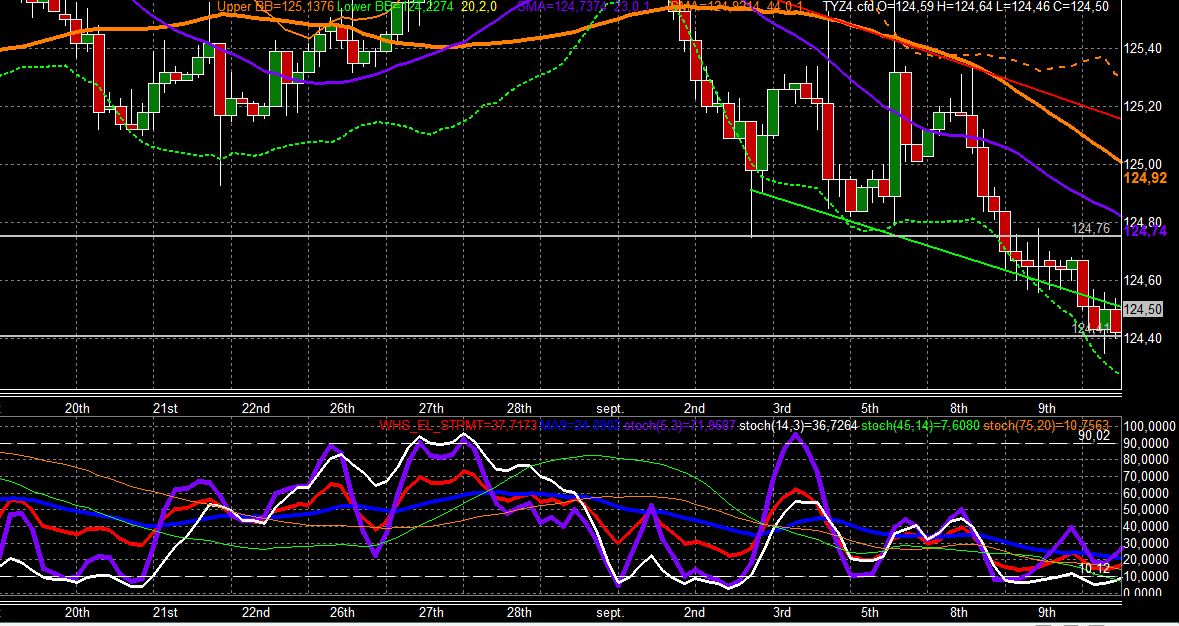Image resolution: width=1179 pixels, height=626 pixels.
Task: Click 27th on the price chart date axis
Action: coord(431,408)
